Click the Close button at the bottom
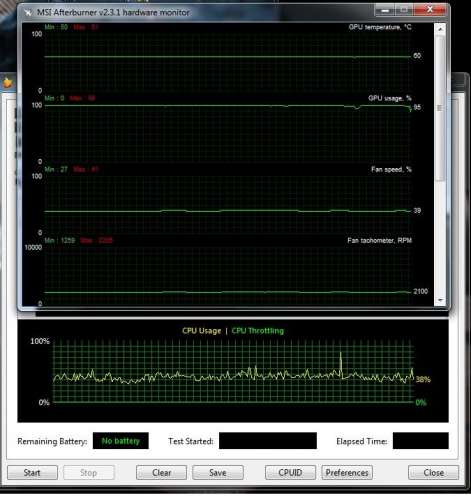The width and height of the screenshot is (471, 500). click(x=433, y=472)
